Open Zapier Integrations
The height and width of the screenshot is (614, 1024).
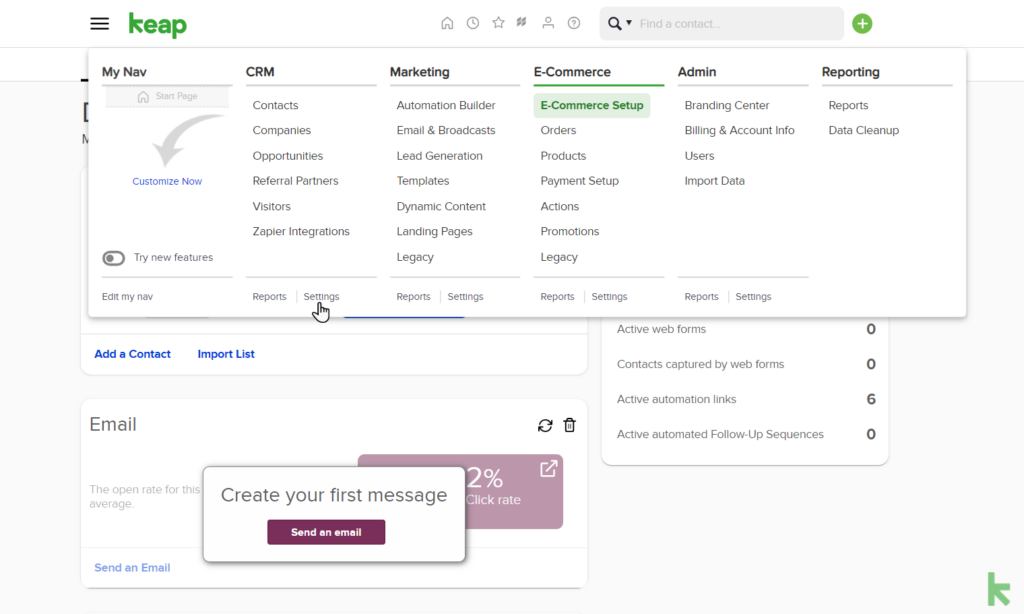pos(301,231)
